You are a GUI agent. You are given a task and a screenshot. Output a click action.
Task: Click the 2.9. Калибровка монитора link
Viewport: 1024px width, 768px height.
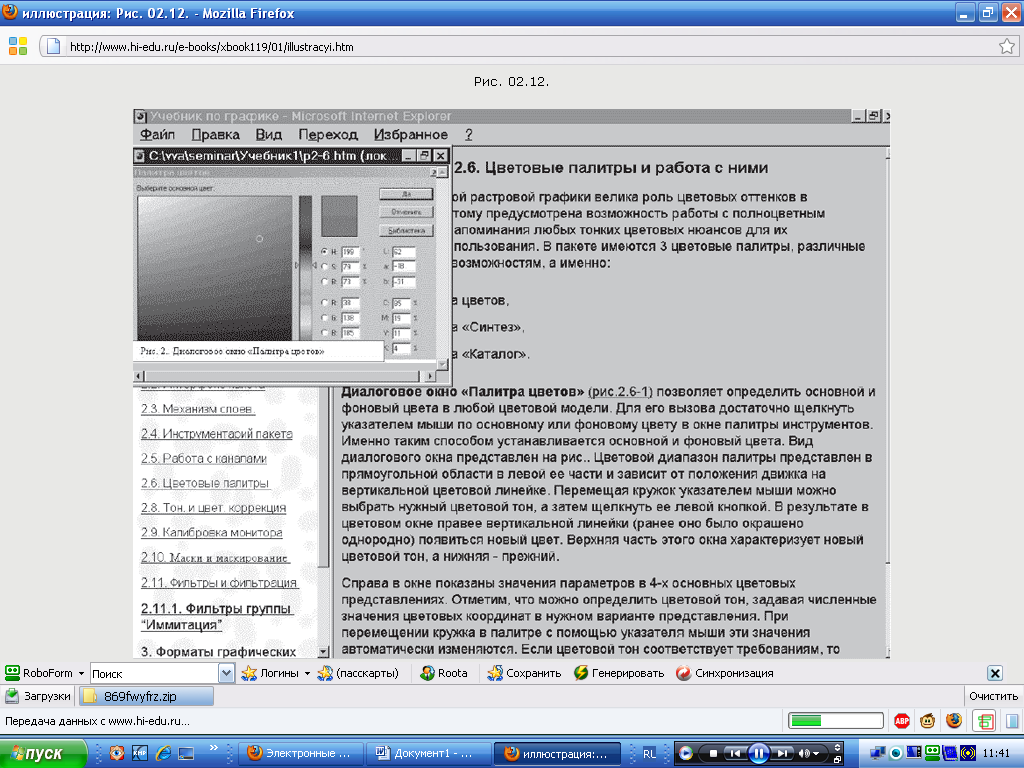(x=212, y=532)
